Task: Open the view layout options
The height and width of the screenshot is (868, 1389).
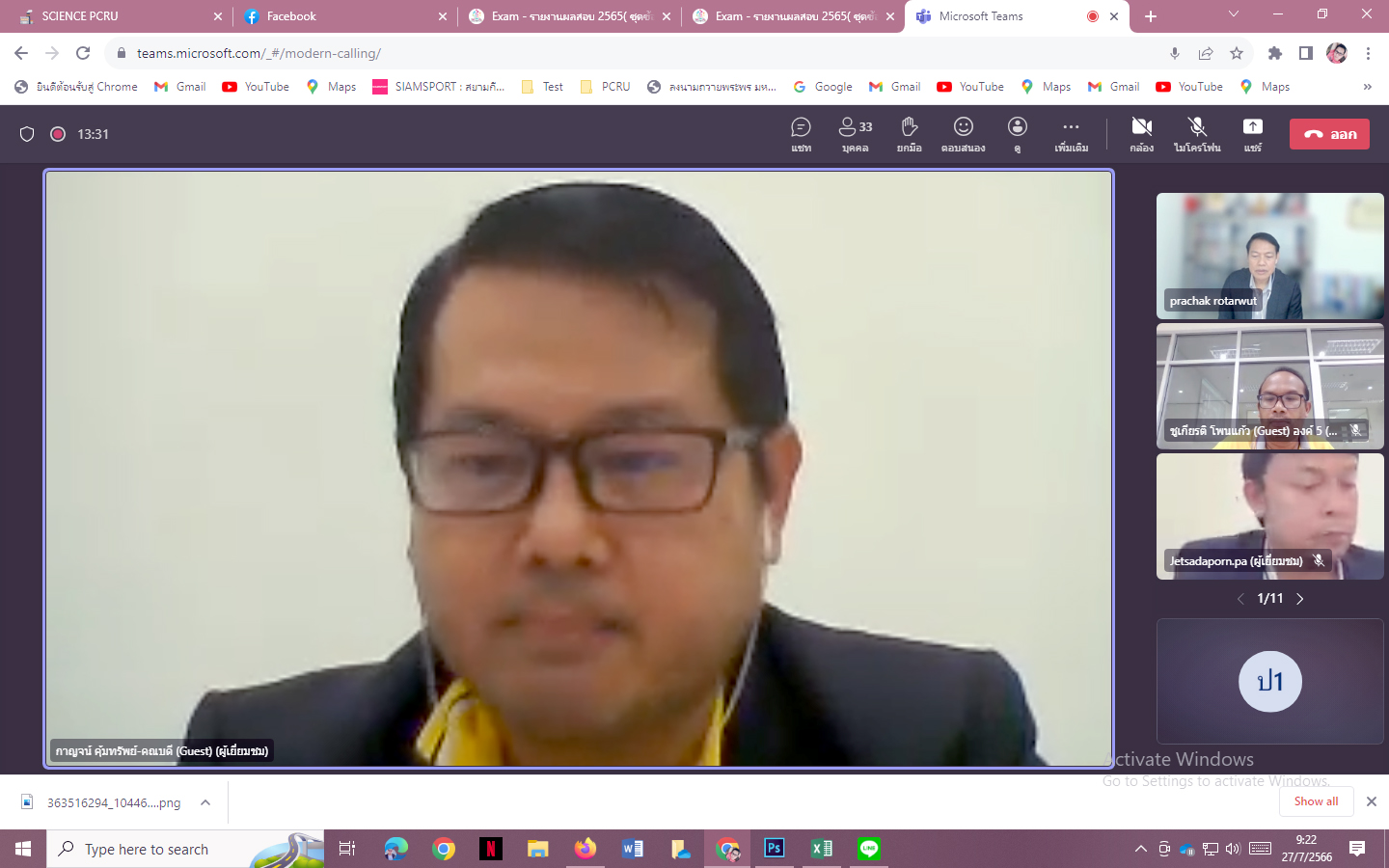Action: 1017,134
